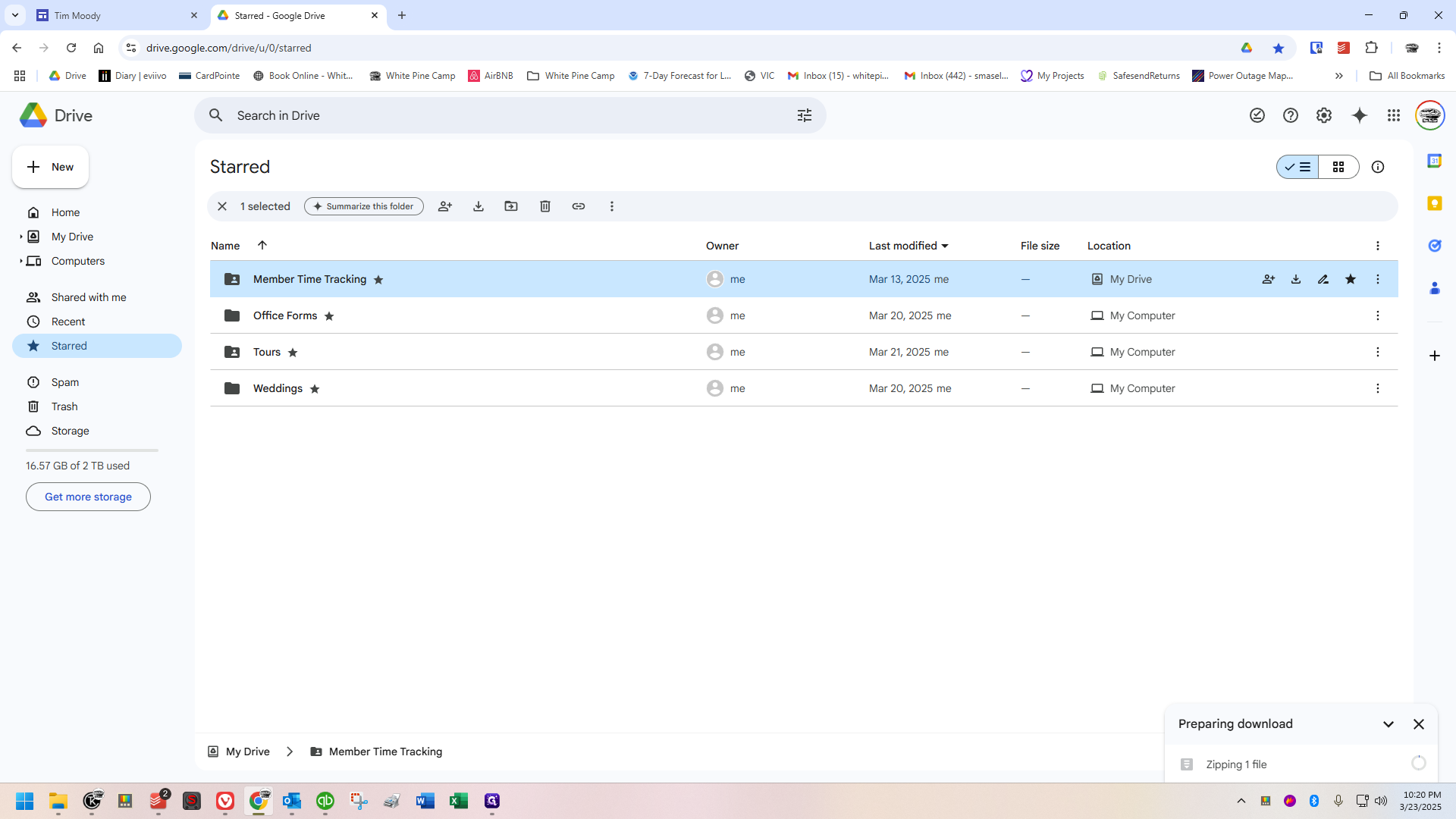Open the browser tab search dropdown

point(15,15)
